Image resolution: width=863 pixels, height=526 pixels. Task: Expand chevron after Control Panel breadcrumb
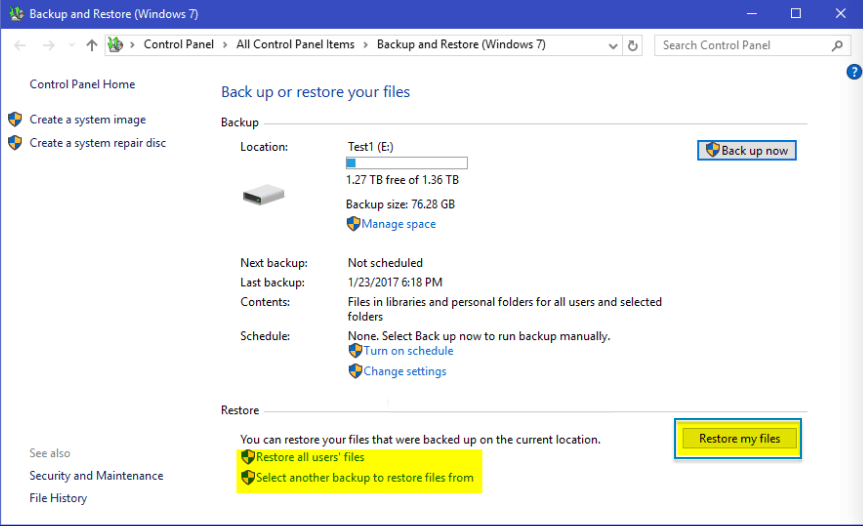[225, 45]
